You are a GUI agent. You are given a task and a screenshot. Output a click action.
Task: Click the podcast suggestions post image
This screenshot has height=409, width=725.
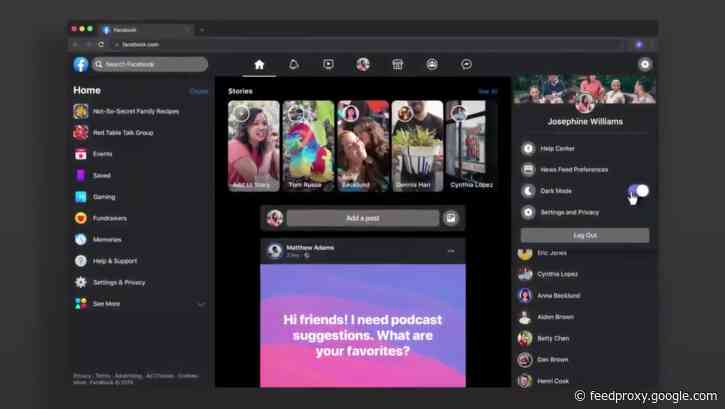[363, 326]
